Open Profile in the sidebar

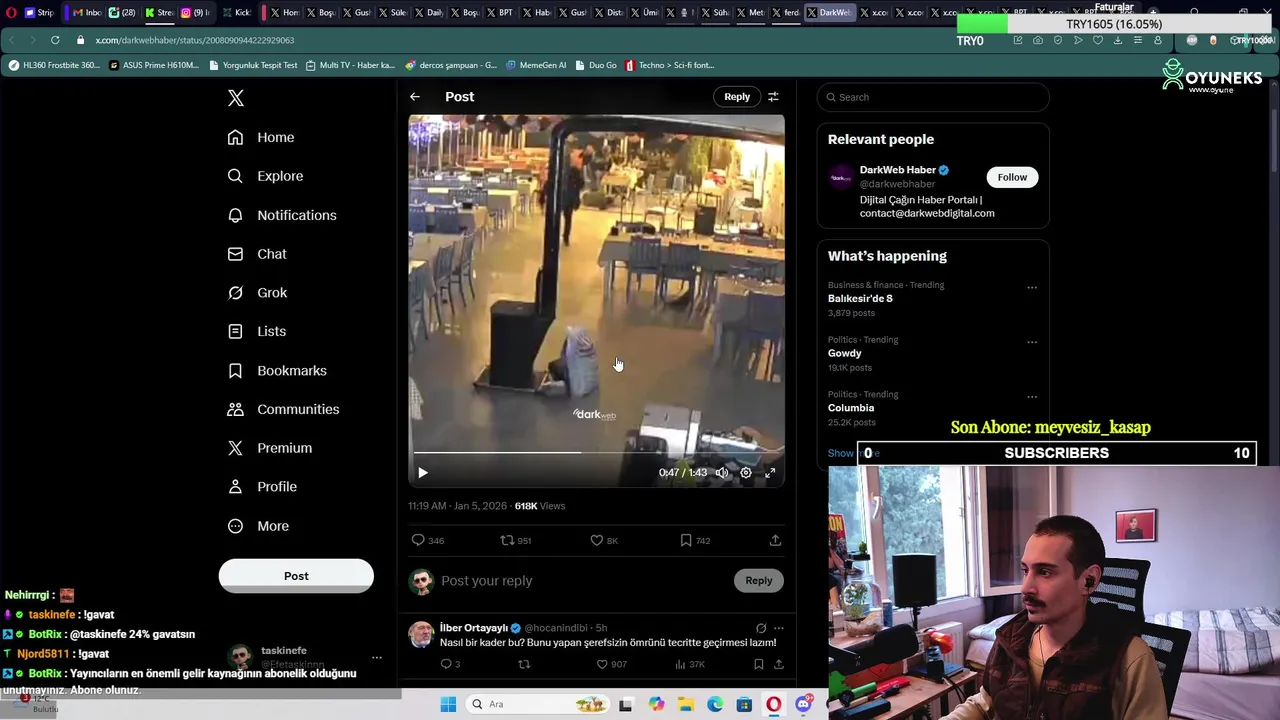[x=262, y=486]
